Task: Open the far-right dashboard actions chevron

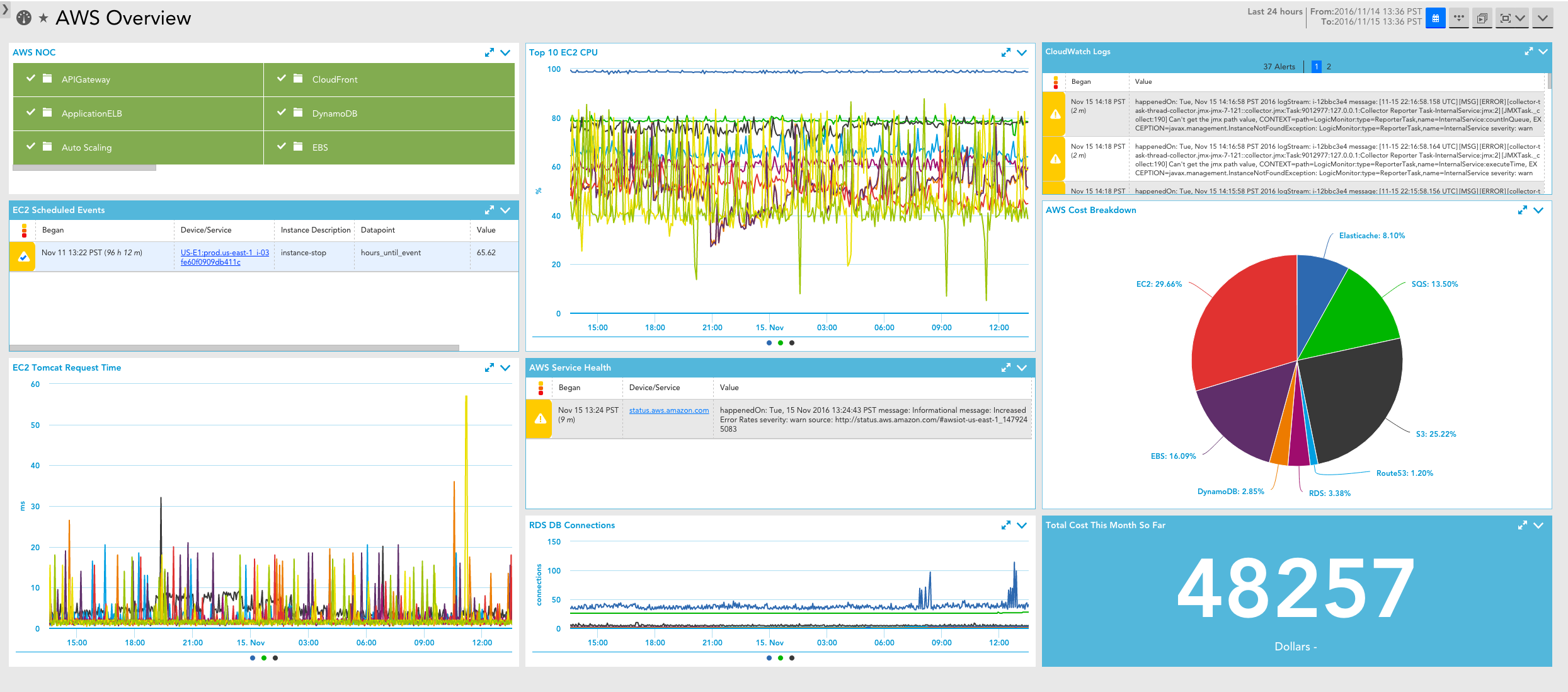Action: tap(1542, 18)
